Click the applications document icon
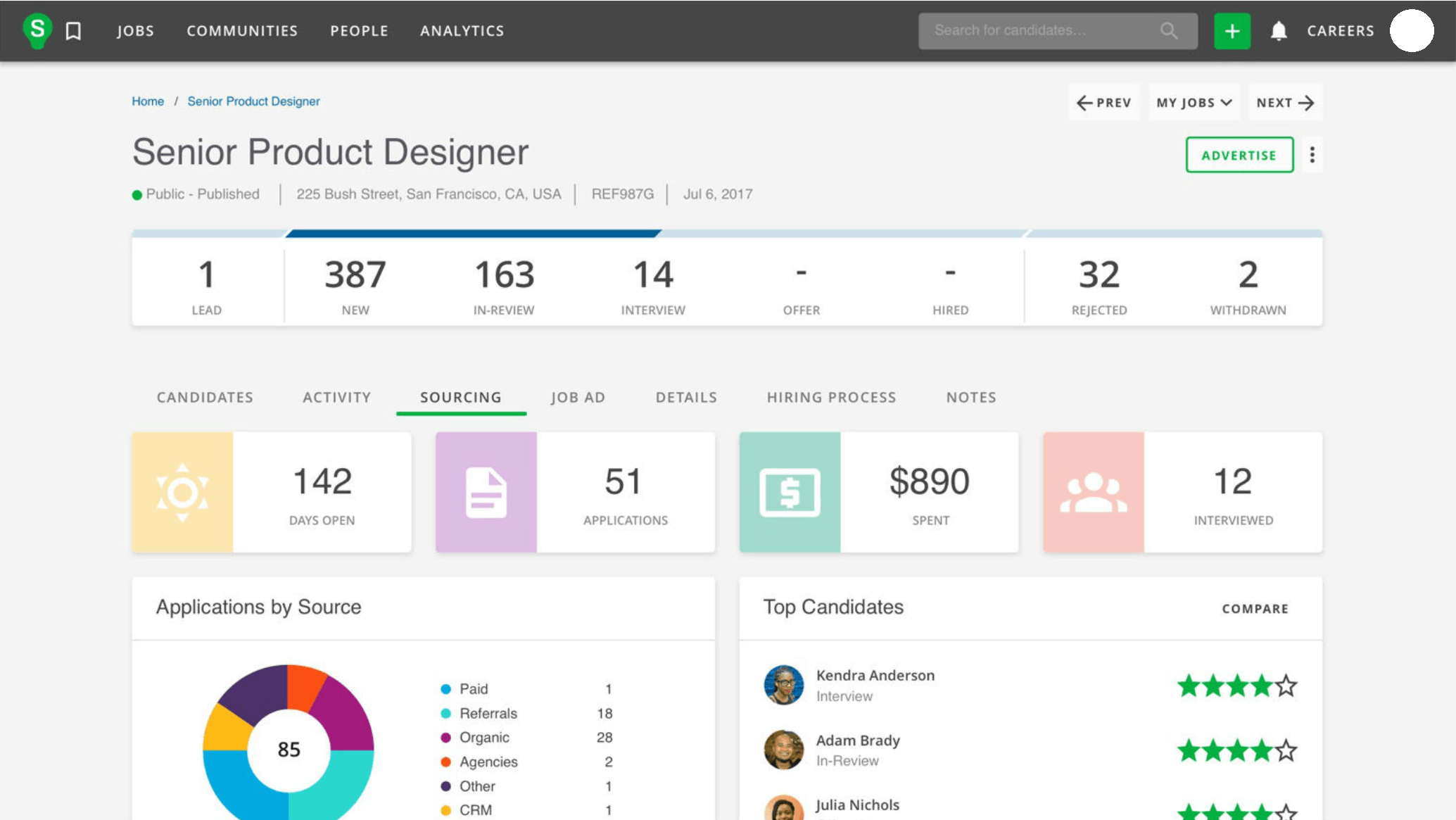This screenshot has width=1456, height=820. click(x=486, y=491)
